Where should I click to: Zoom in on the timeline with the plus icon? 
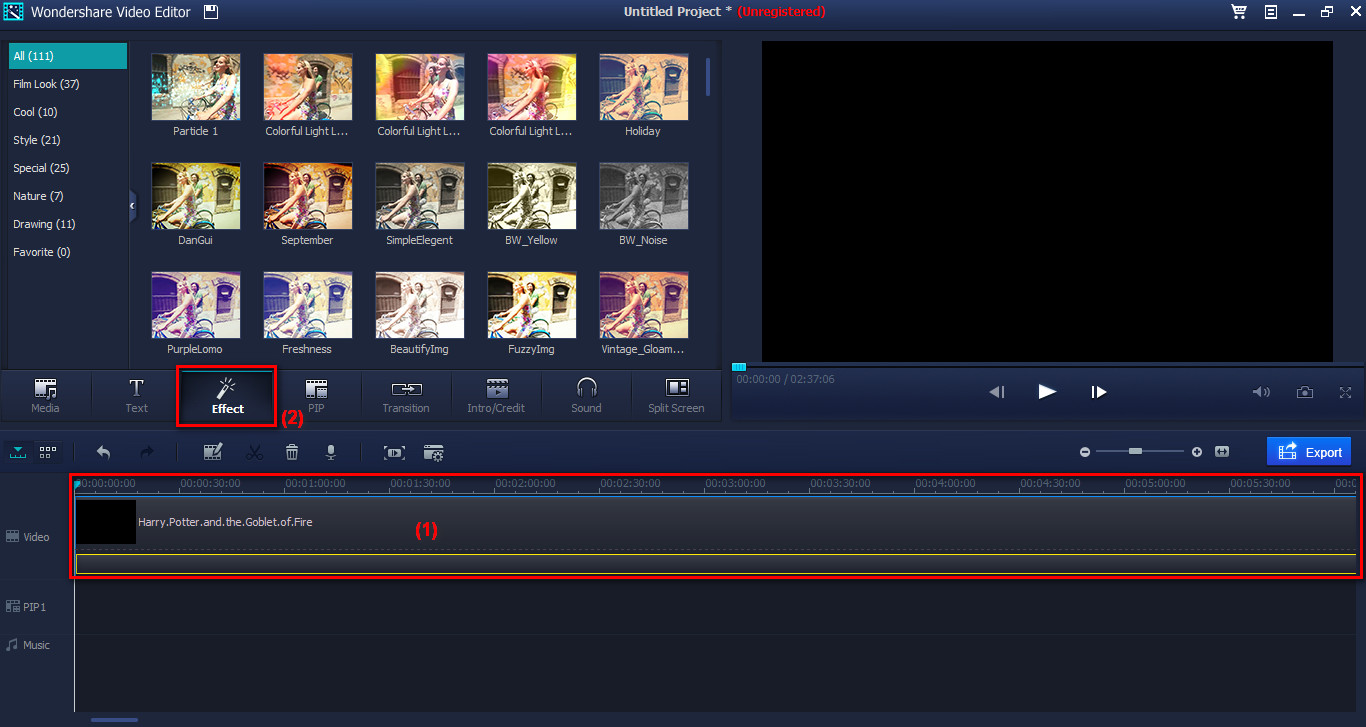(x=1196, y=452)
